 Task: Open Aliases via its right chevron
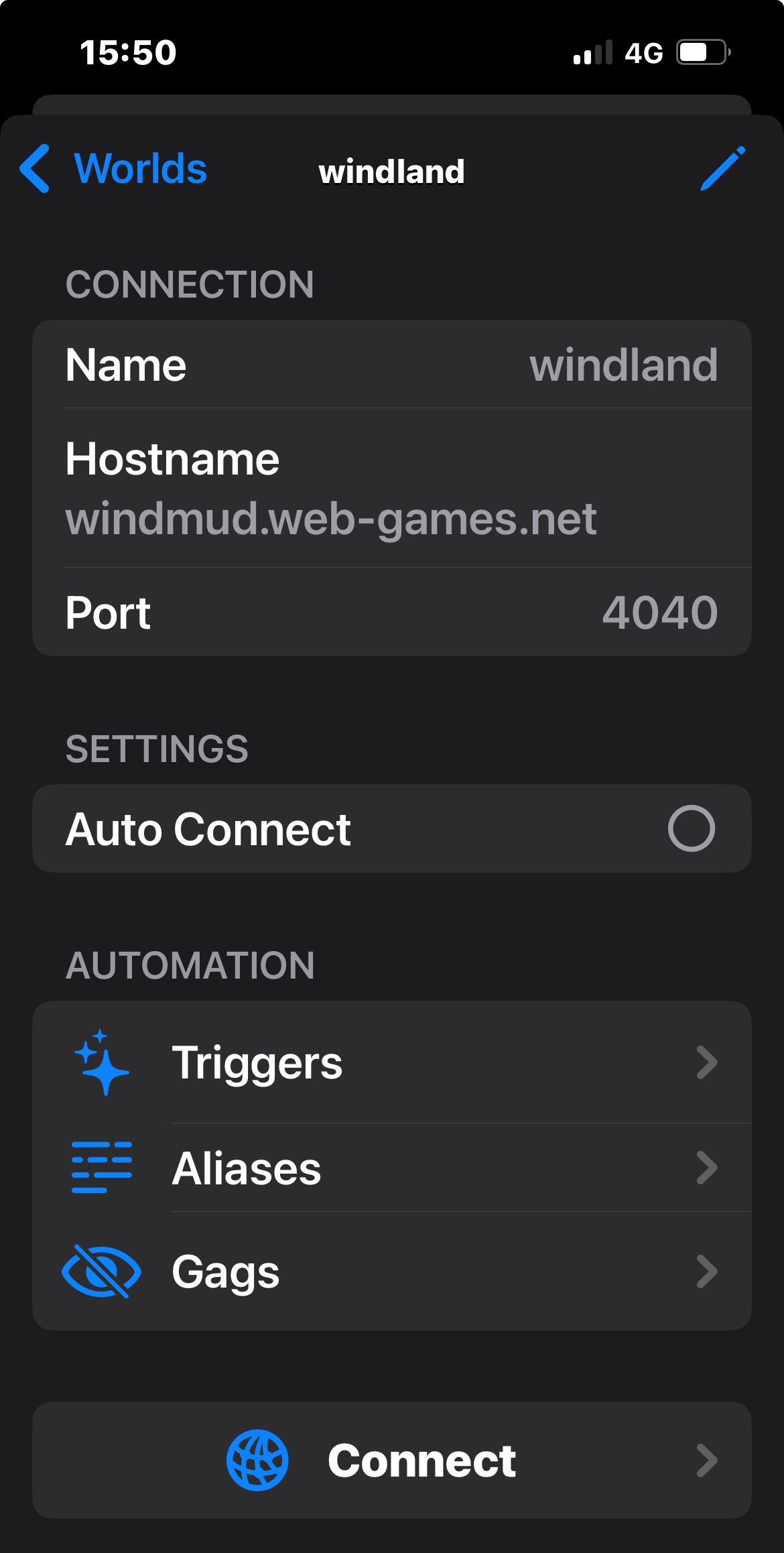706,1167
